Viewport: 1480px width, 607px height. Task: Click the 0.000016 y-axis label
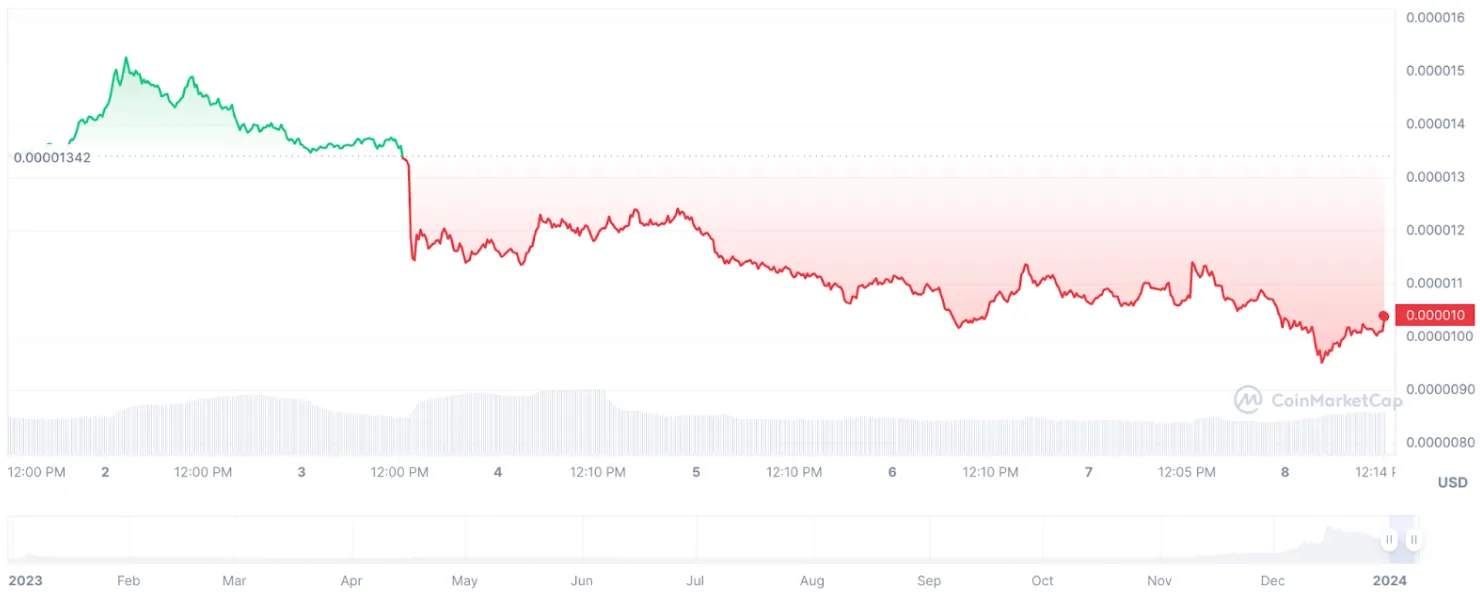pos(1436,17)
